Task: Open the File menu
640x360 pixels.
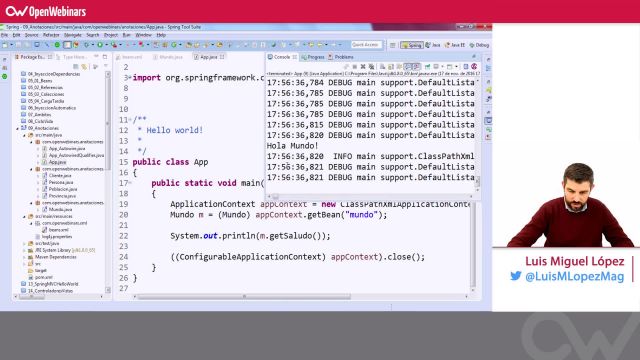Action: 4,35
